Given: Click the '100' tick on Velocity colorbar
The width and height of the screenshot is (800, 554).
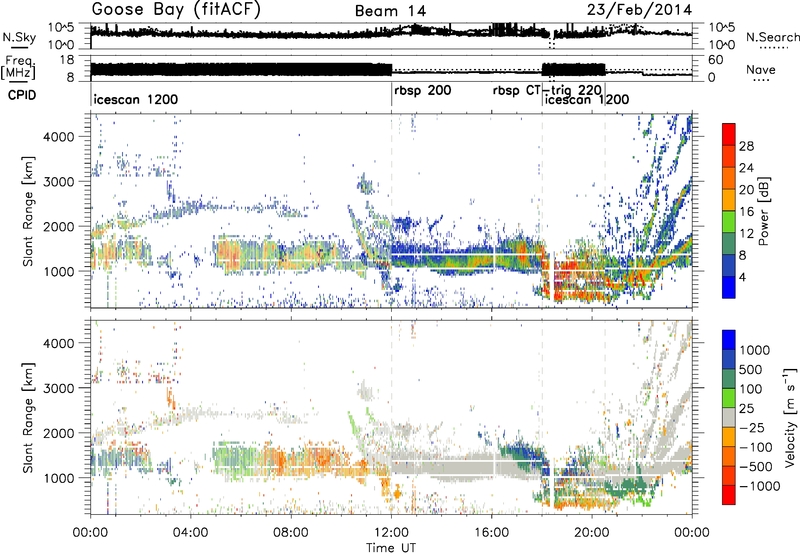Looking at the screenshot, I should coord(751,389).
